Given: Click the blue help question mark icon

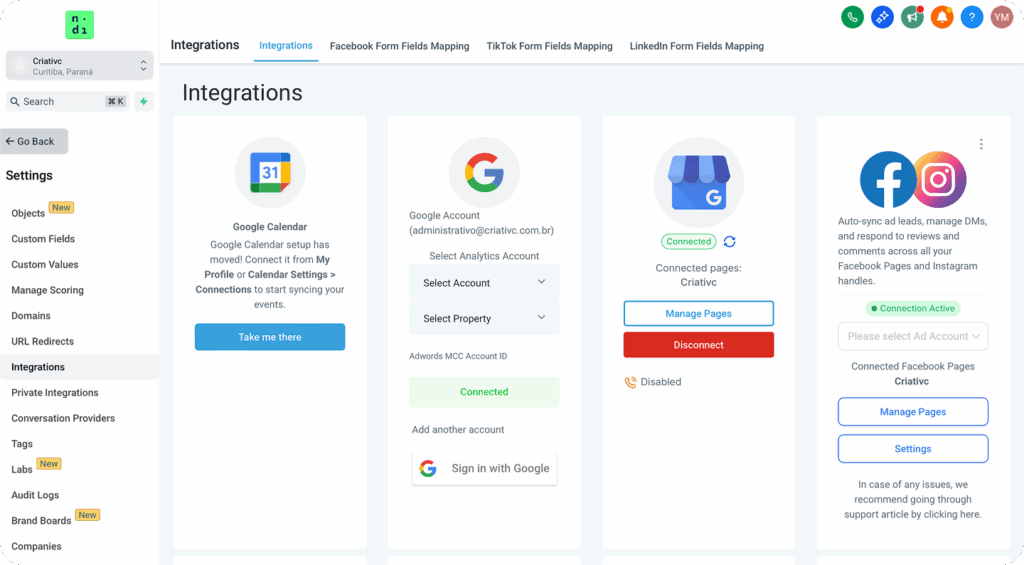Looking at the screenshot, I should click(971, 17).
